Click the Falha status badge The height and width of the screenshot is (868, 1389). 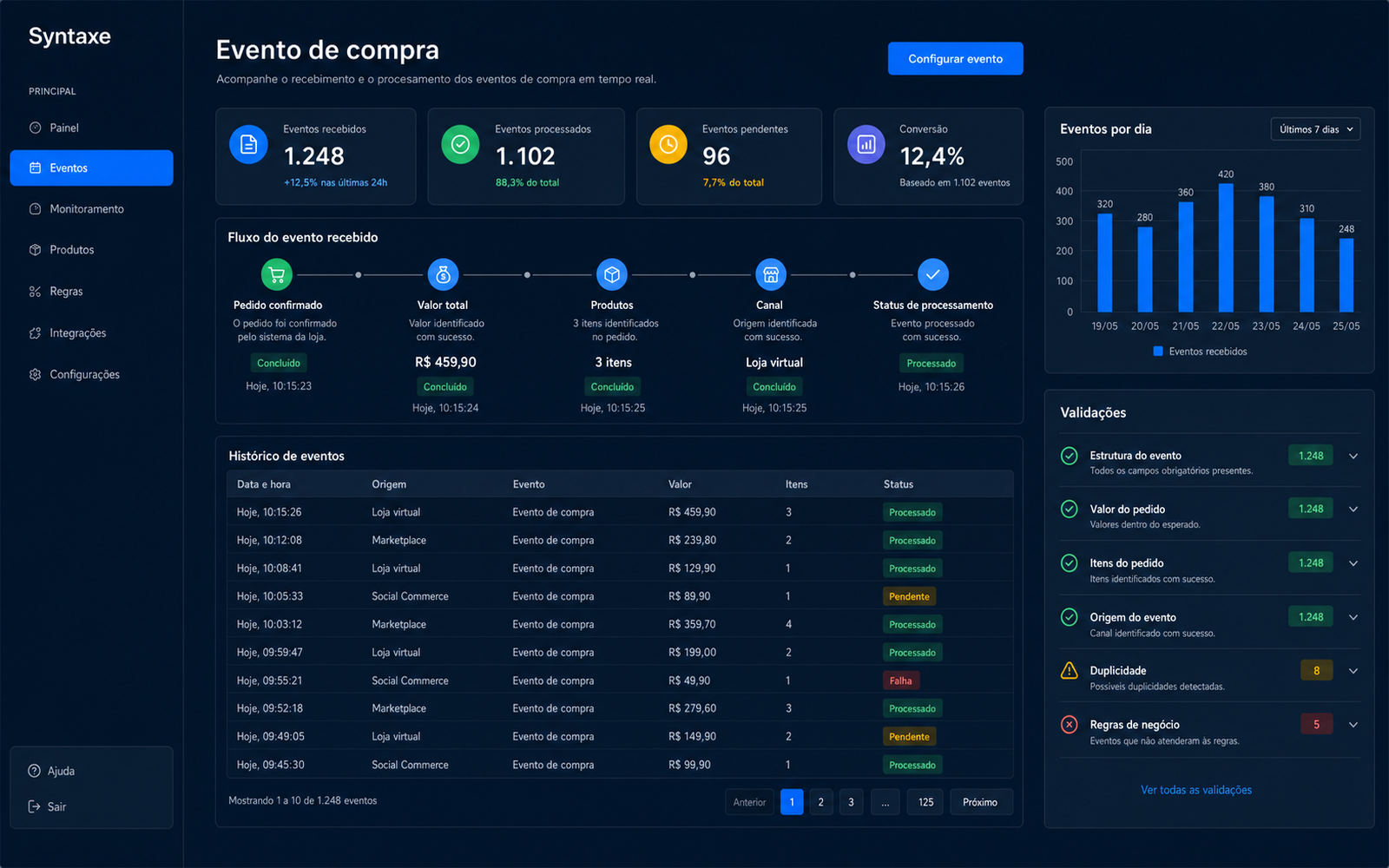click(x=900, y=681)
